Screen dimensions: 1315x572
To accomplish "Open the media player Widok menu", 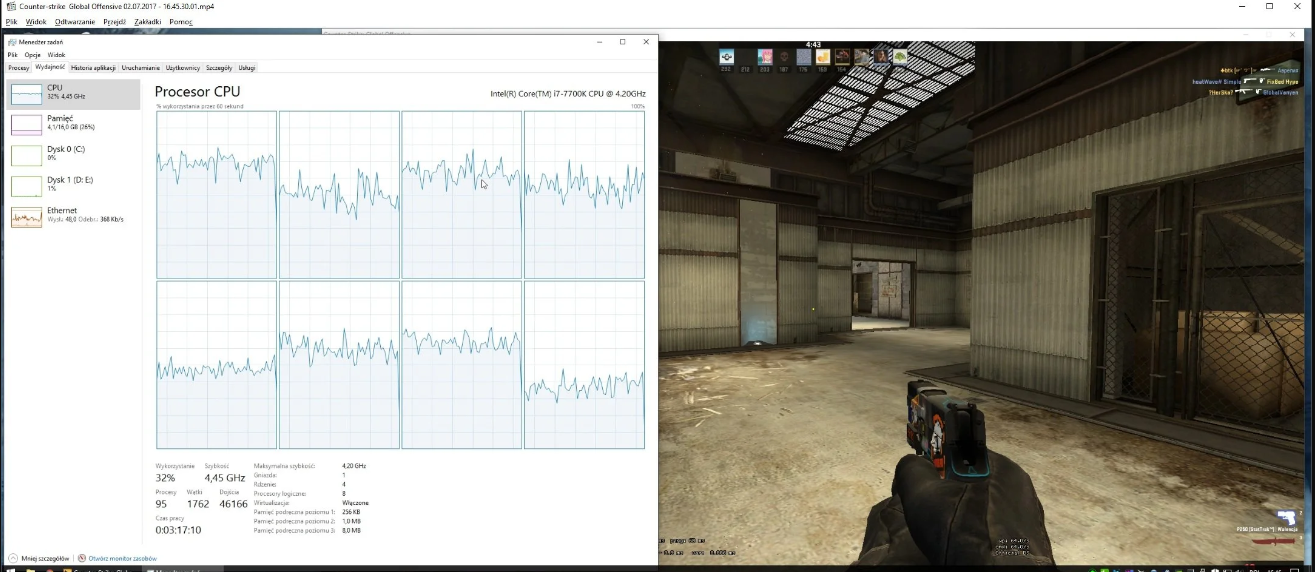I will click(x=36, y=21).
